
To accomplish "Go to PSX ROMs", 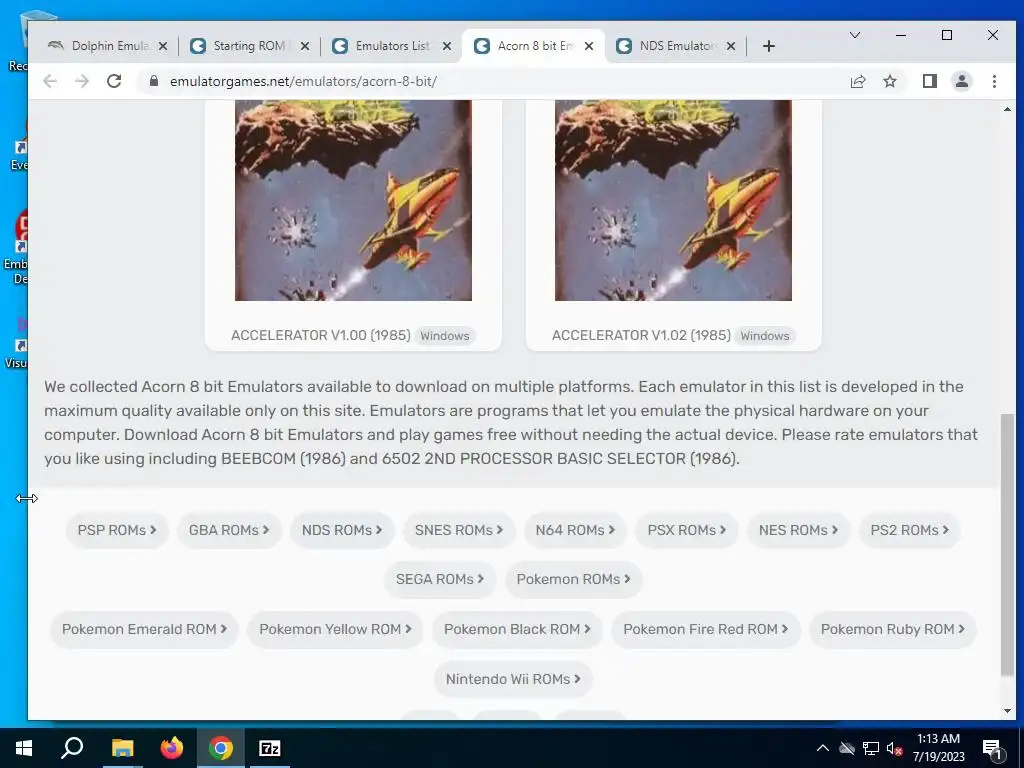I will pos(686,530).
